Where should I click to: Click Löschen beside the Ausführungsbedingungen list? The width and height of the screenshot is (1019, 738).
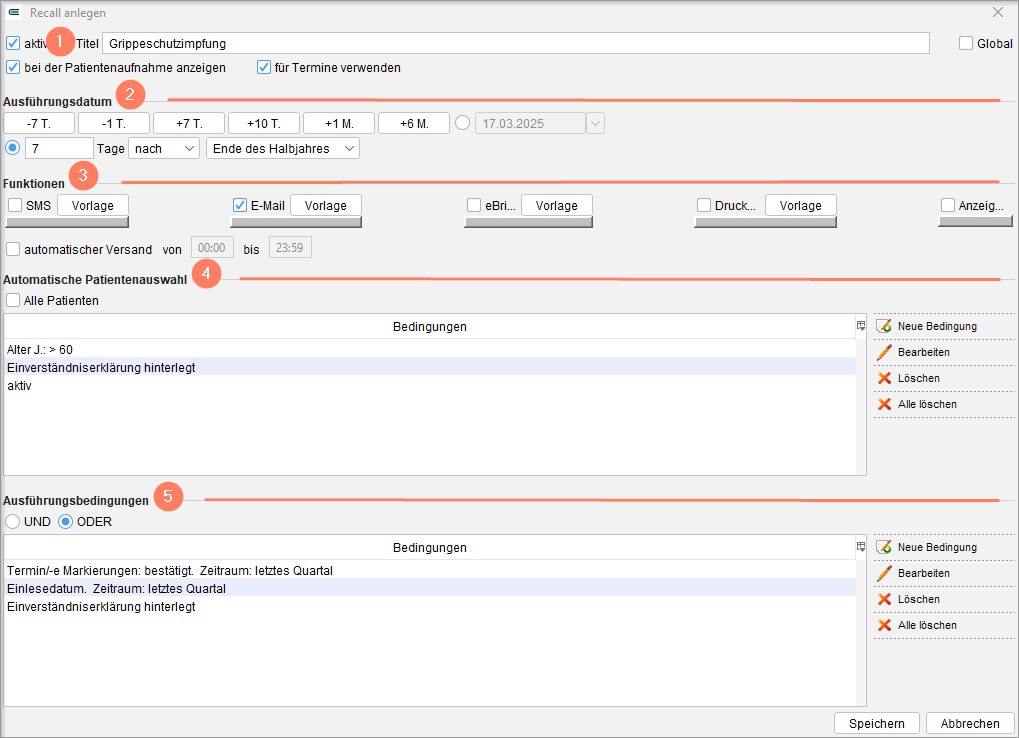pyautogui.click(x=909, y=599)
